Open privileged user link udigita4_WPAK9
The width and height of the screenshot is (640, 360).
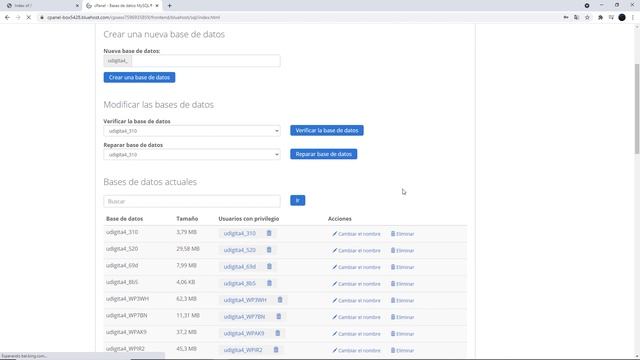coord(244,333)
